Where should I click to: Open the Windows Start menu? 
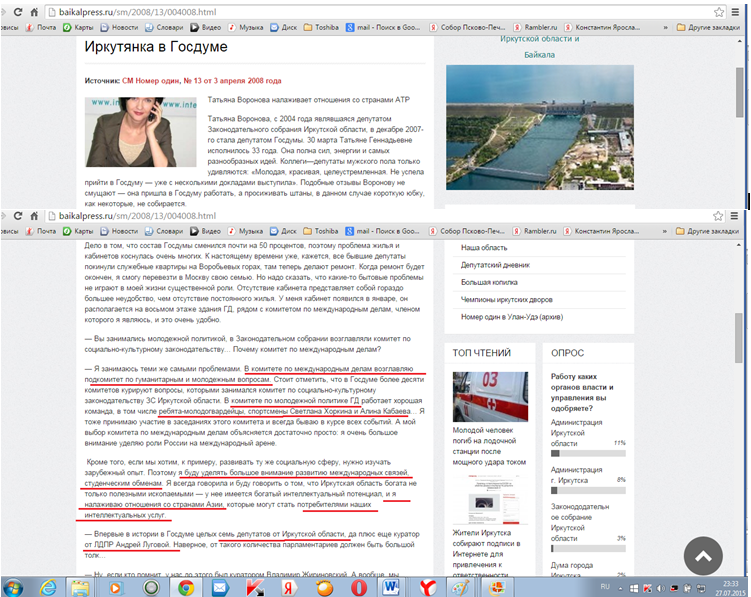[13, 587]
